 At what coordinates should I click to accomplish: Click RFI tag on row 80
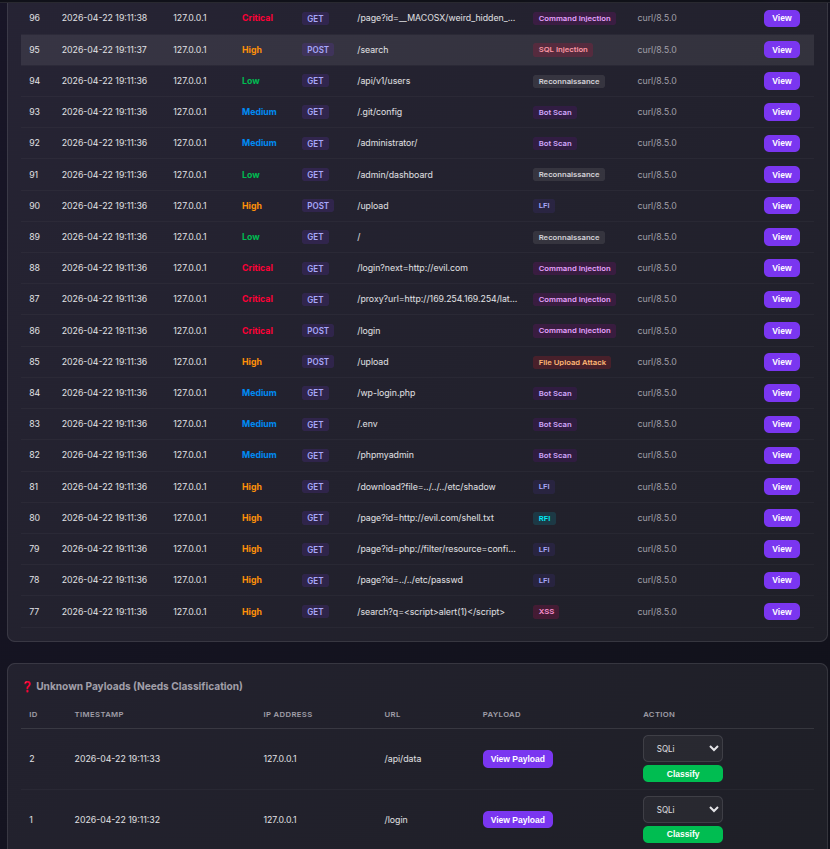[x=544, y=518]
